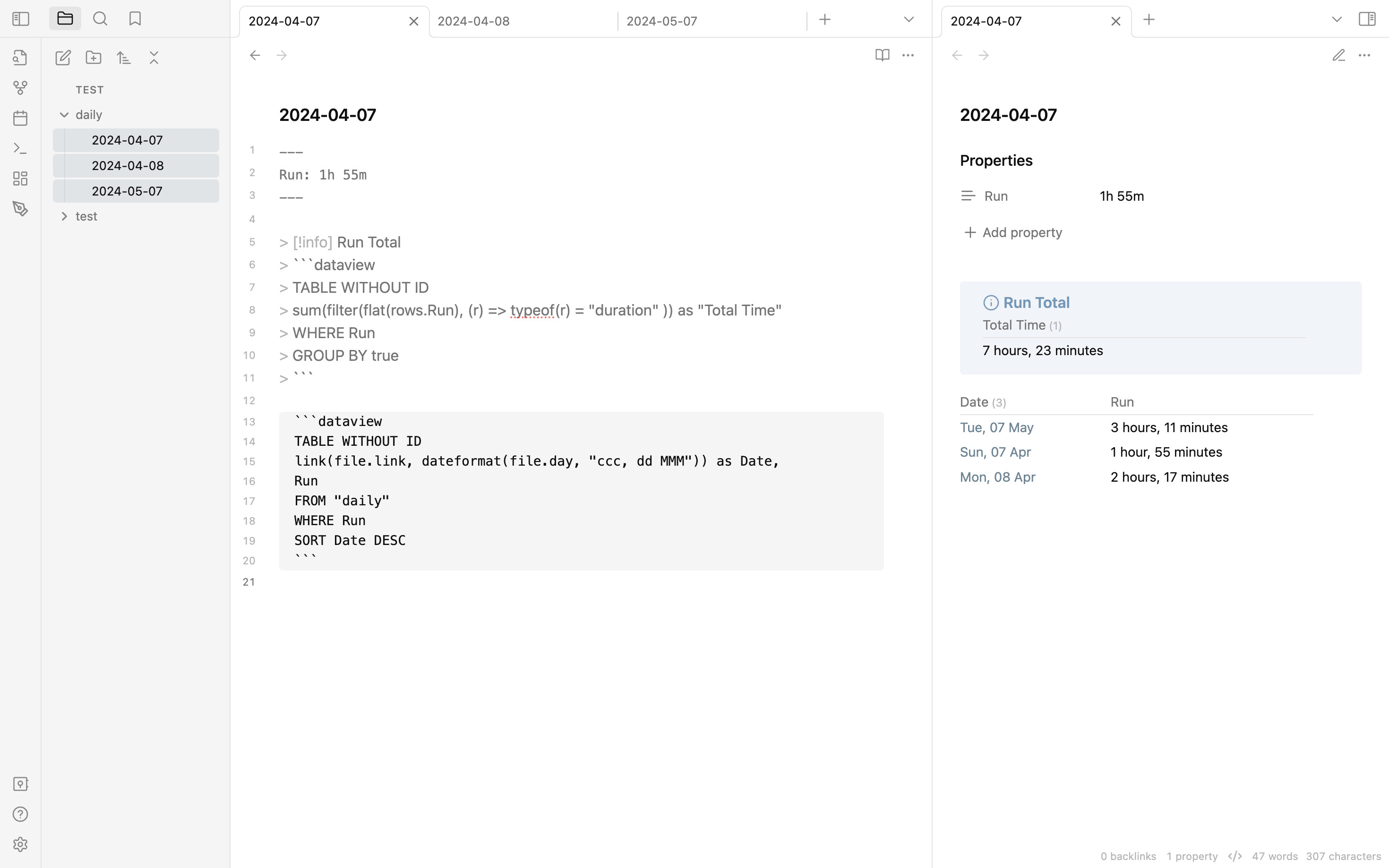Open the search panel
Screen dimensions: 1389x868
100,19
